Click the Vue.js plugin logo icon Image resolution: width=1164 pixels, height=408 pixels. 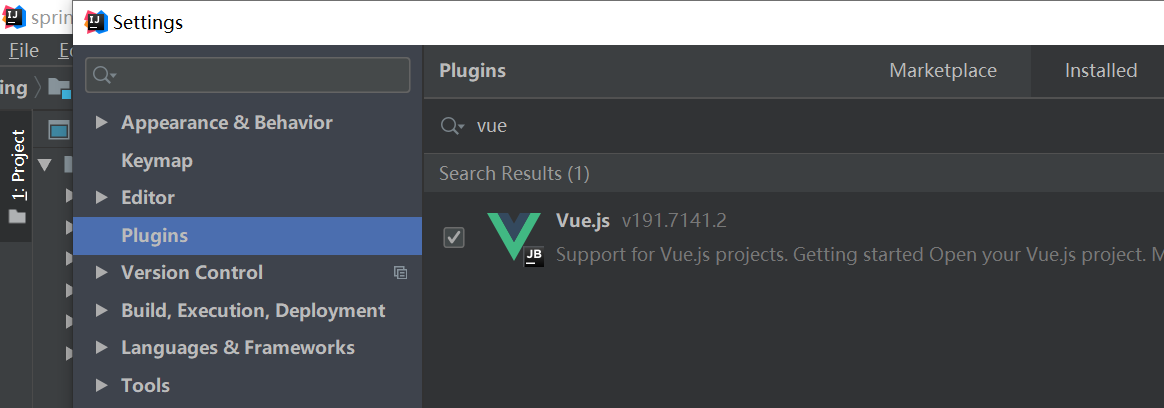pyautogui.click(x=515, y=238)
